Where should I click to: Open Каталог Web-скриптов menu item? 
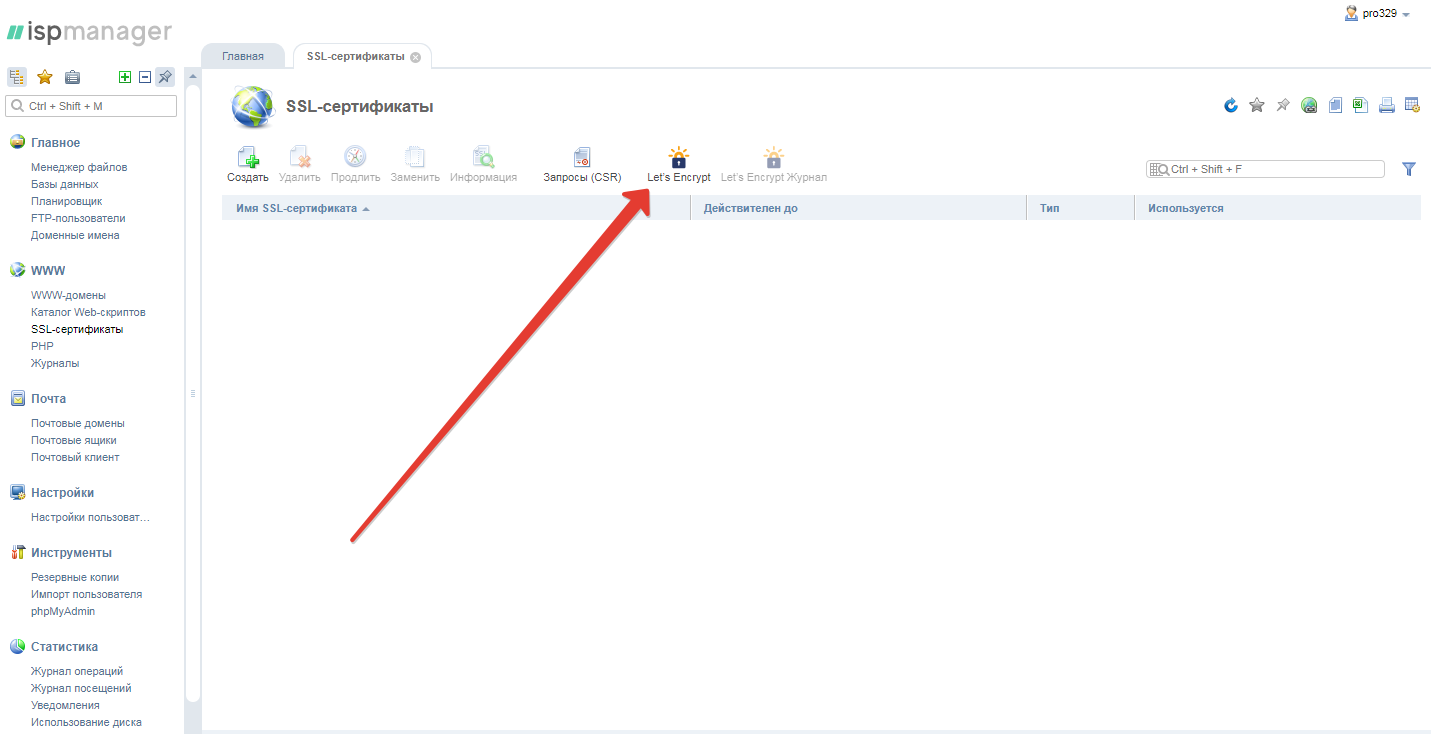click(x=88, y=312)
